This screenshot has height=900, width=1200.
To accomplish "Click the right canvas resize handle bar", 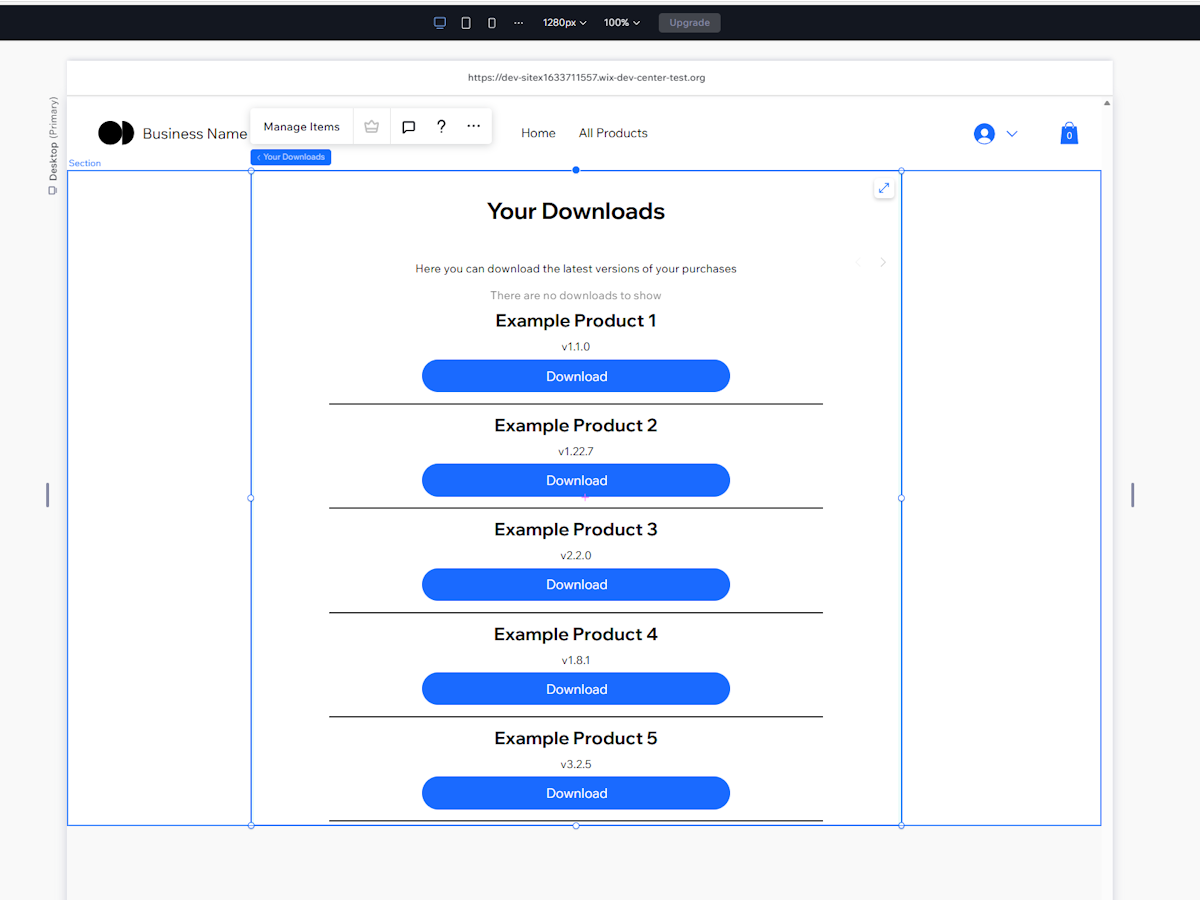I will (x=1132, y=495).
